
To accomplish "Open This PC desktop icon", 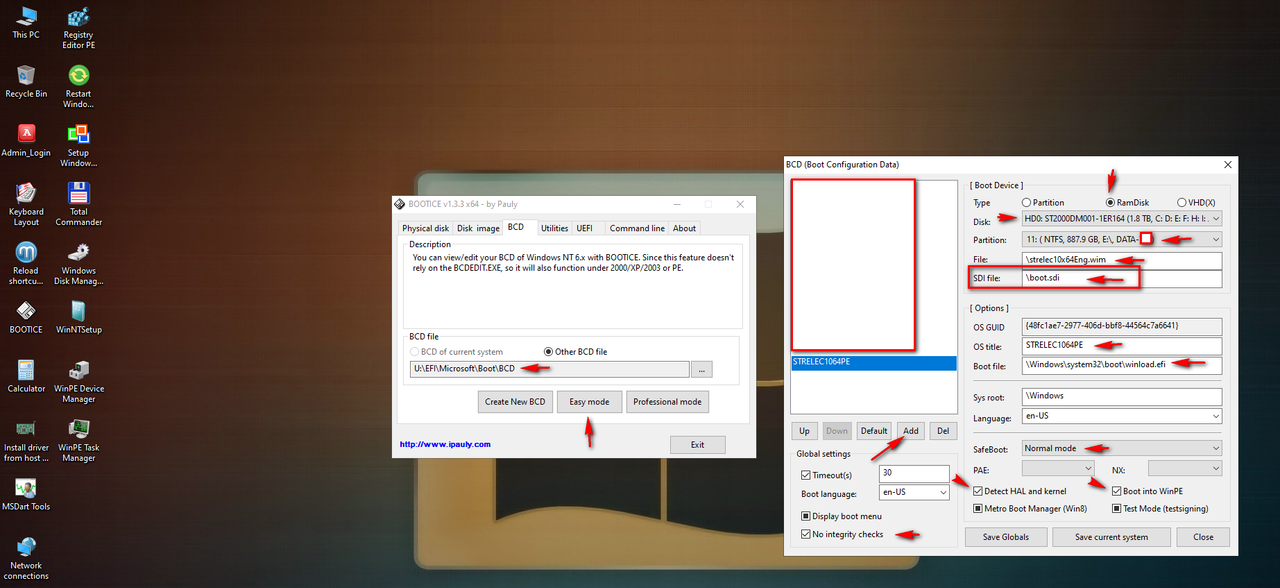I will tap(26, 23).
